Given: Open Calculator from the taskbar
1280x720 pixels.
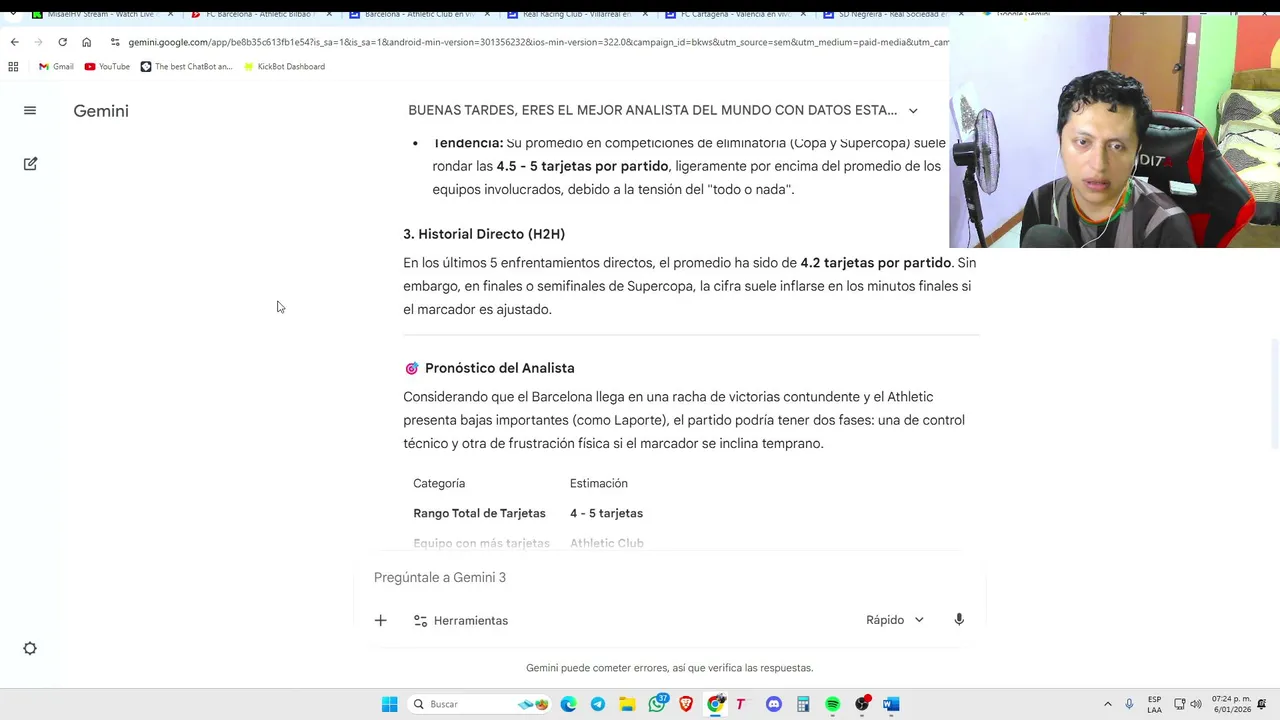Looking at the screenshot, I should click(803, 704).
